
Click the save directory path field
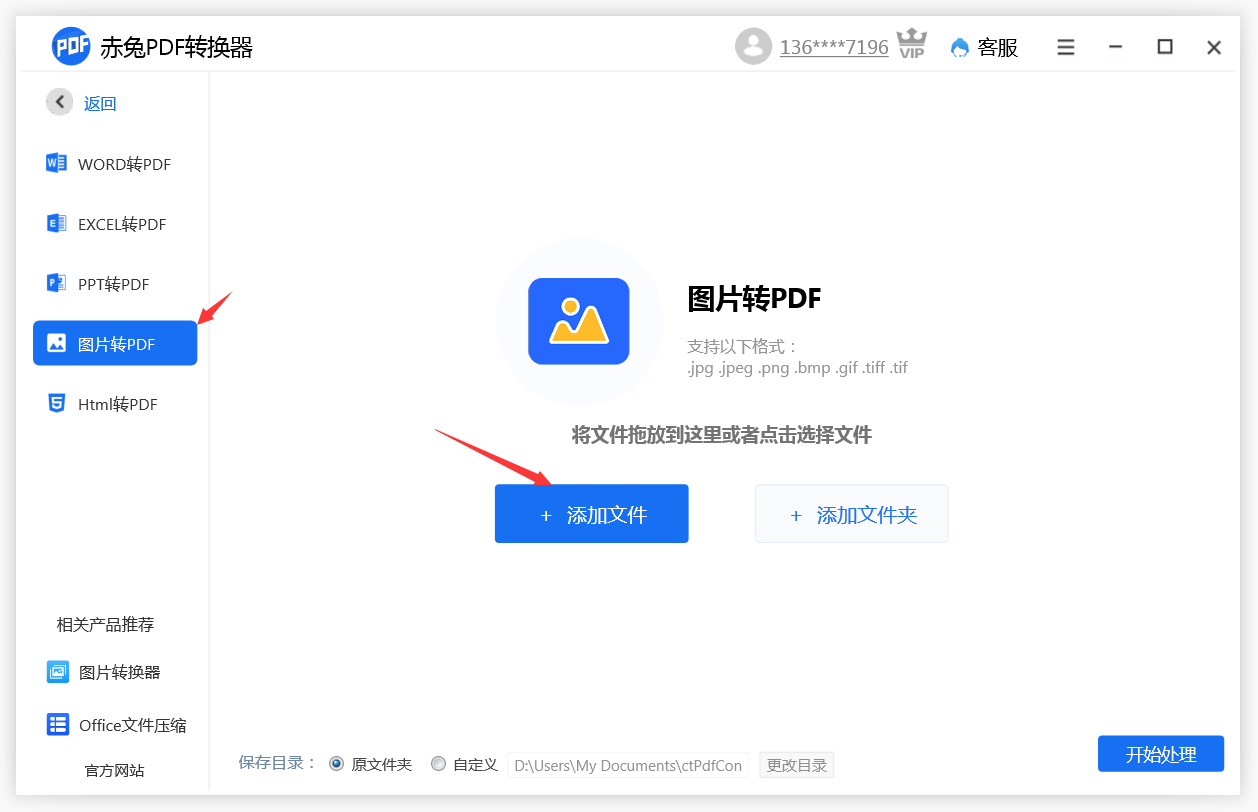pos(628,765)
